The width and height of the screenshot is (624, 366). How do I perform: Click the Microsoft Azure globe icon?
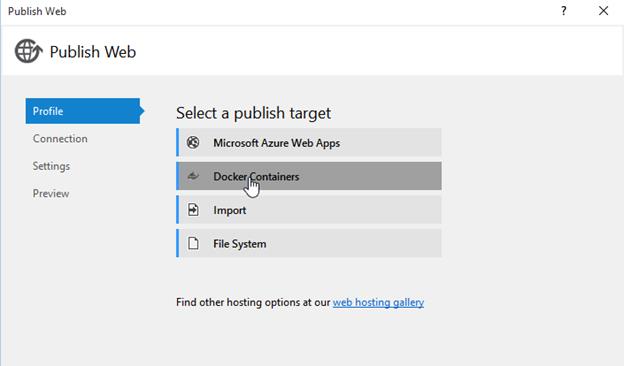point(193,142)
